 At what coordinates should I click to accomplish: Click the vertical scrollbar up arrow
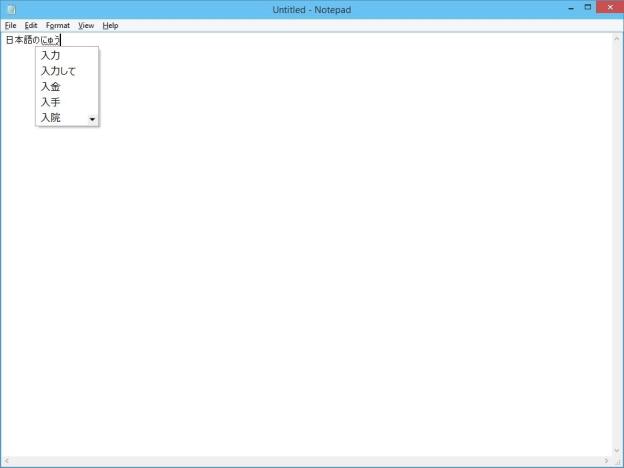(616, 39)
